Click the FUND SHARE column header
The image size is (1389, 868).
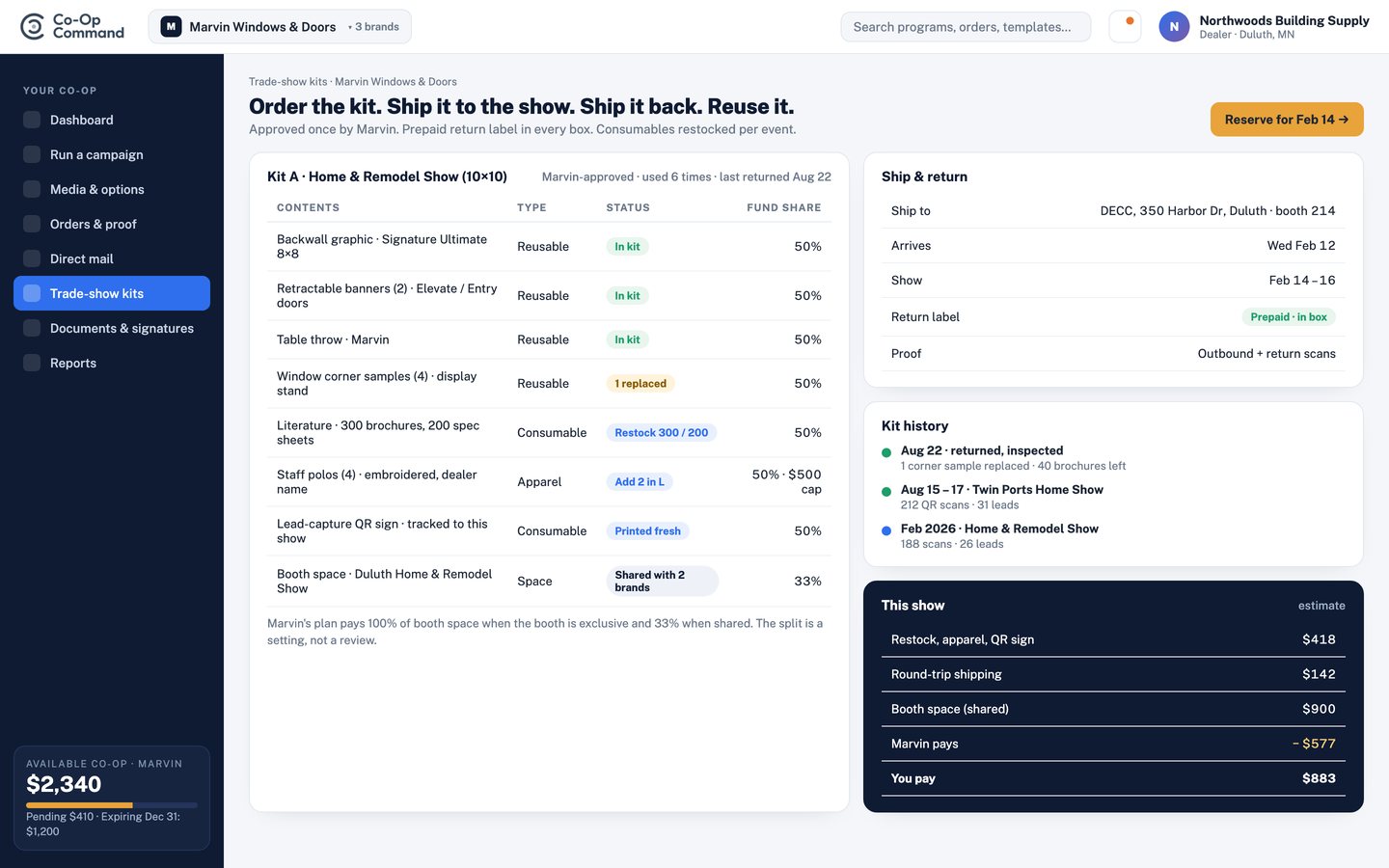pyautogui.click(x=784, y=207)
